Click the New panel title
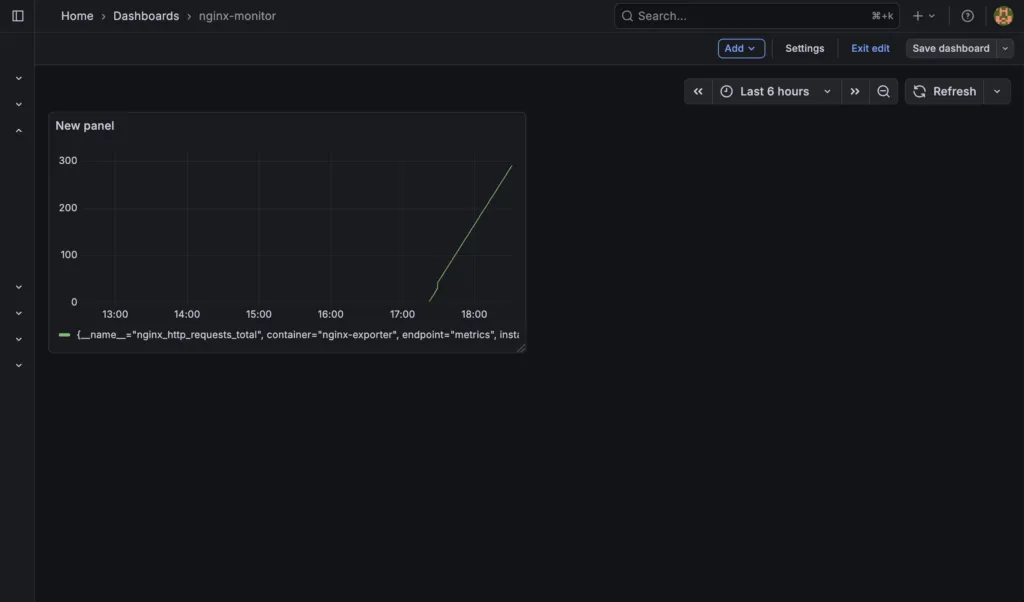The image size is (1024, 602). point(84,125)
